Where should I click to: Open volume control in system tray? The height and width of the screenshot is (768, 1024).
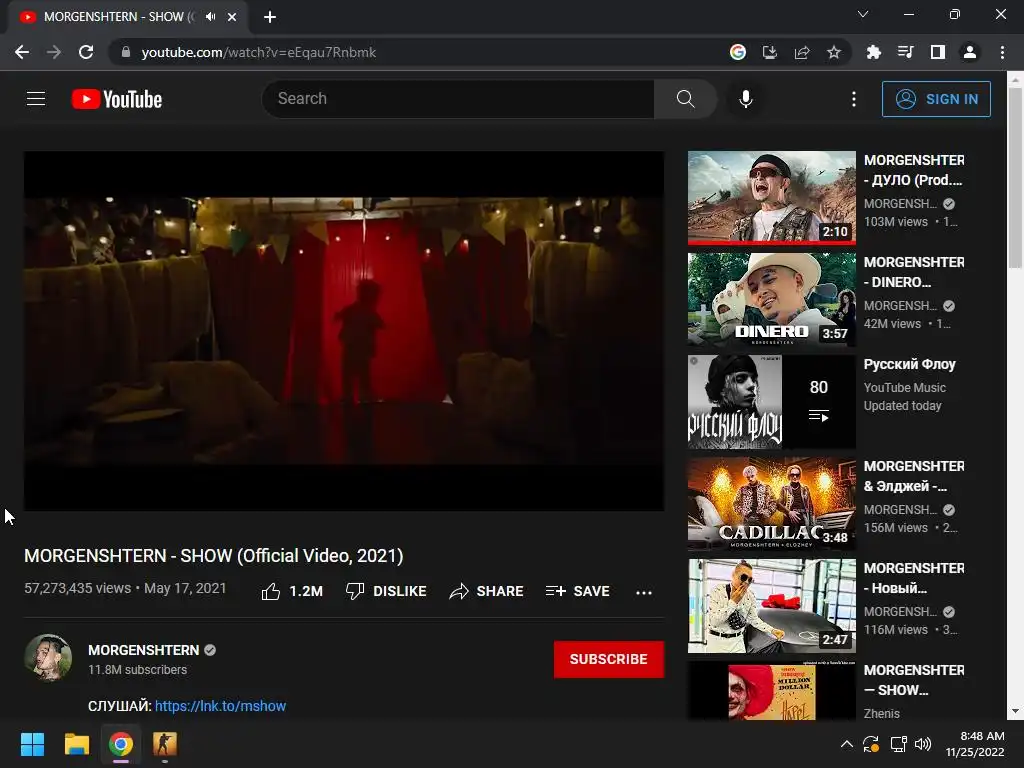point(923,744)
